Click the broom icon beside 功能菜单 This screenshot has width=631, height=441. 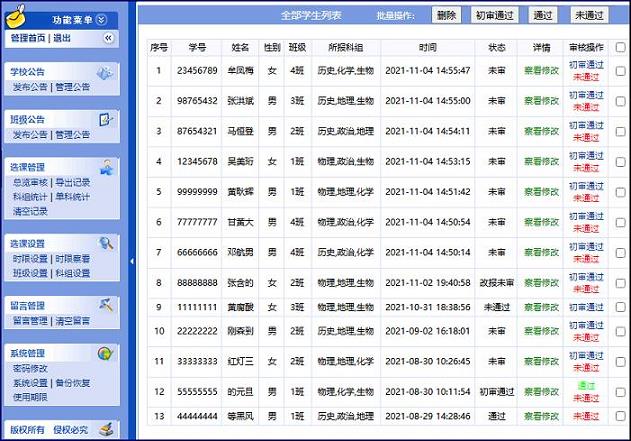click(x=19, y=17)
